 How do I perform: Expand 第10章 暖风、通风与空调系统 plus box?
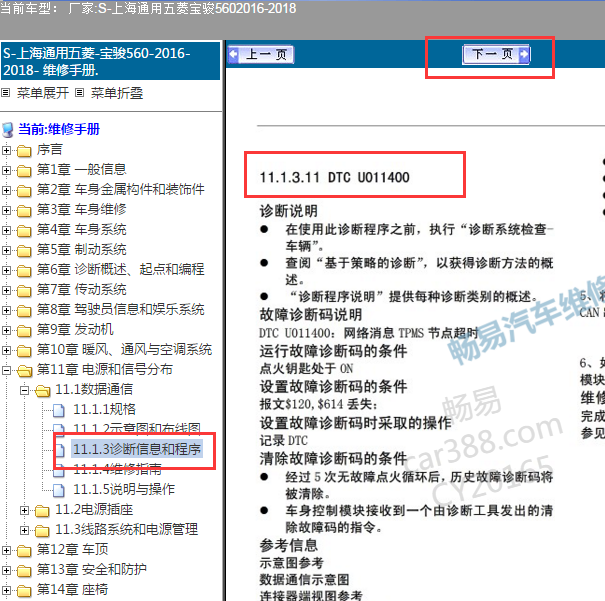6,351
